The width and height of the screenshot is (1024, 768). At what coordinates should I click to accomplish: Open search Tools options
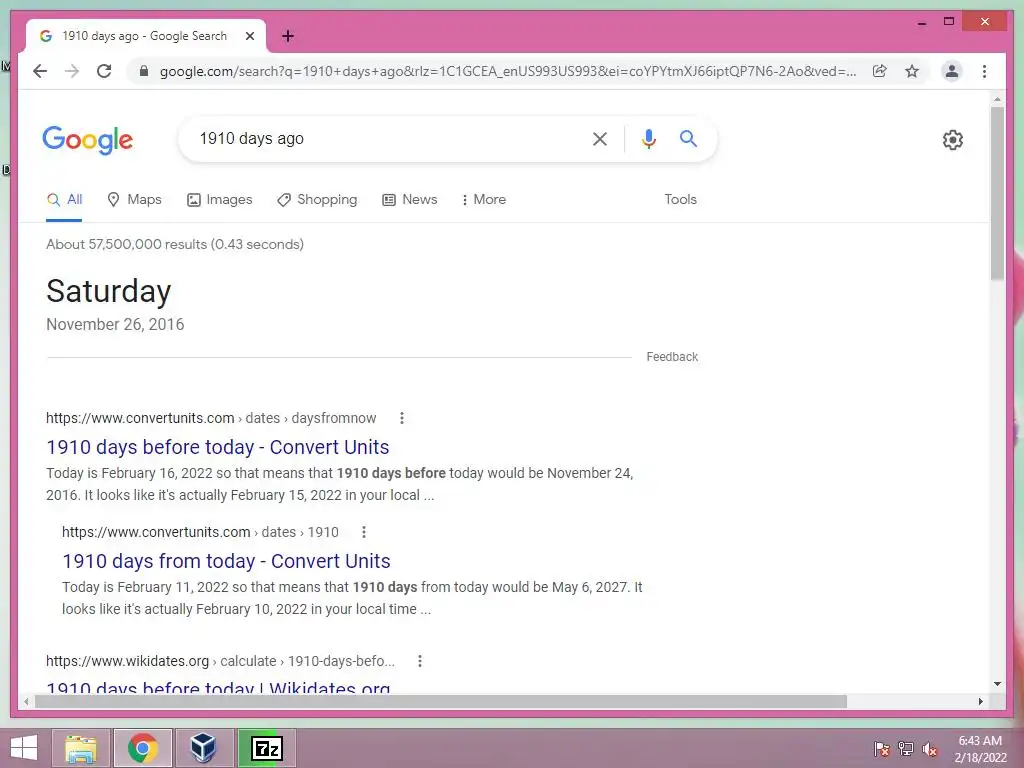680,199
